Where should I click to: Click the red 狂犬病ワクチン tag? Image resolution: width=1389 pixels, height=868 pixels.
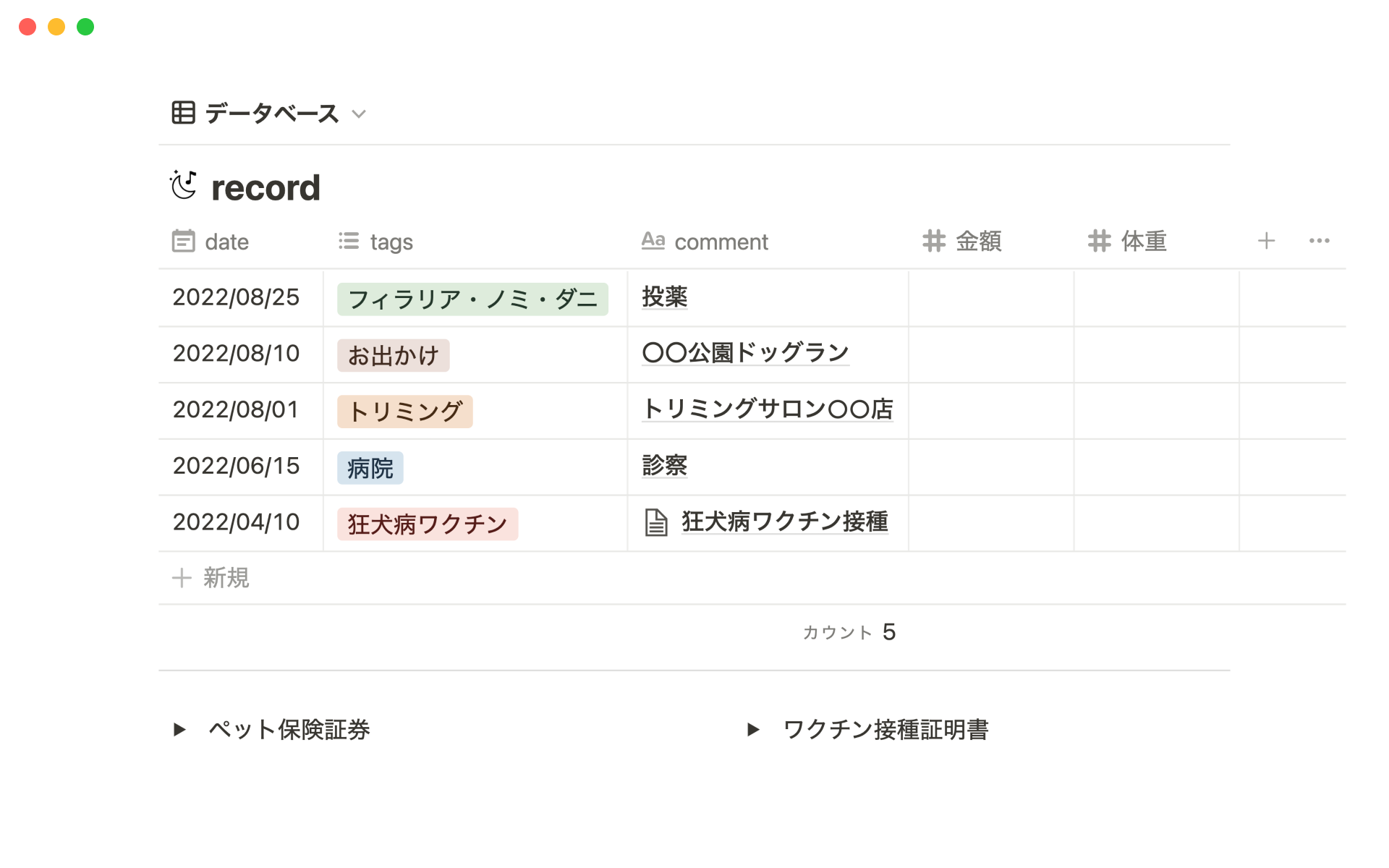coord(427,524)
